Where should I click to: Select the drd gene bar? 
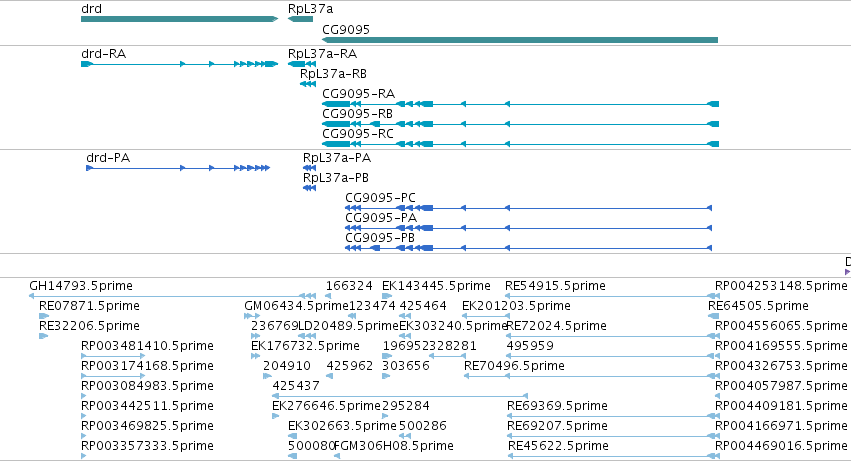pyautogui.click(x=179, y=19)
